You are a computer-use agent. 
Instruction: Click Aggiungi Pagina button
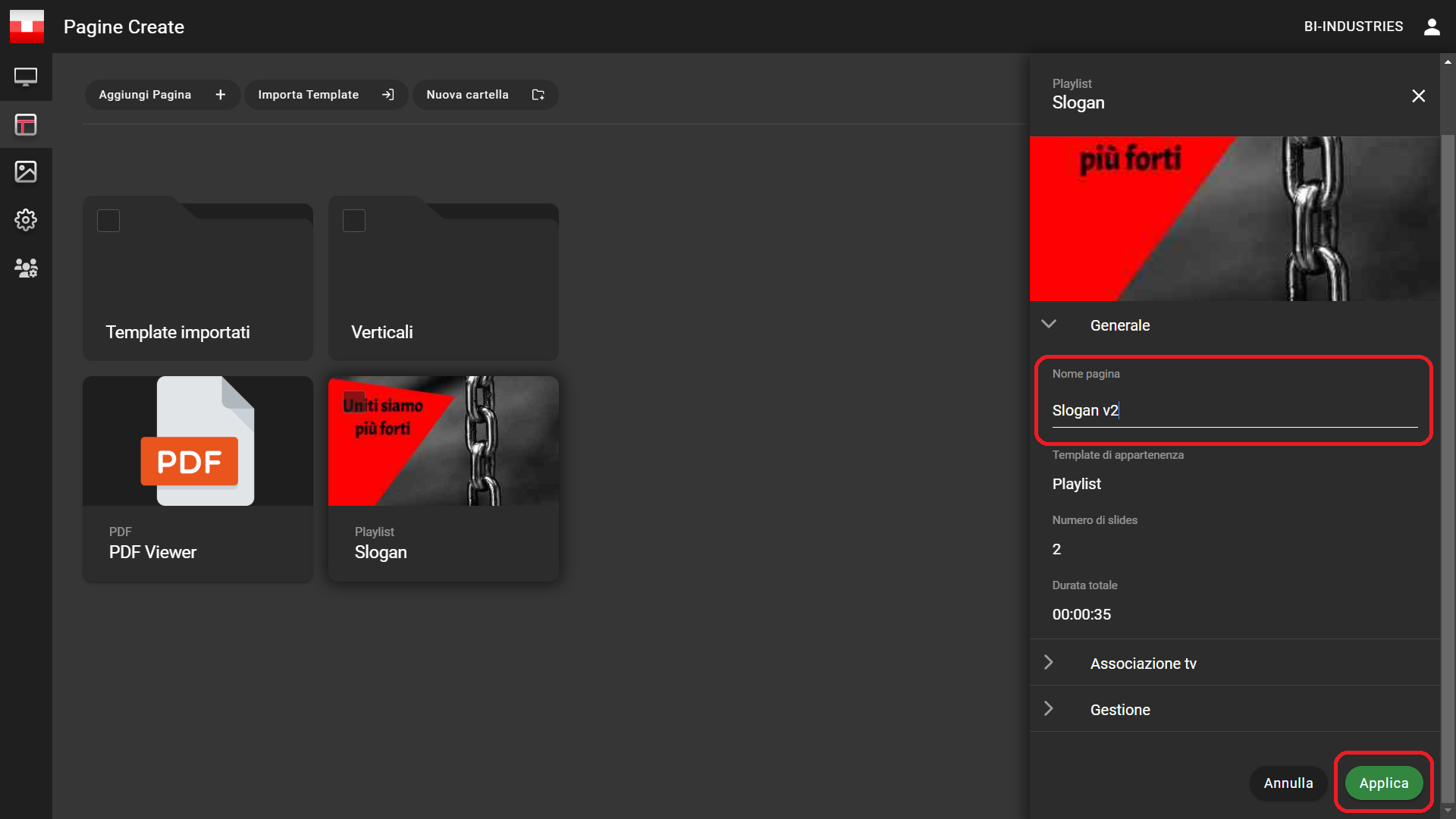pyautogui.click(x=162, y=95)
